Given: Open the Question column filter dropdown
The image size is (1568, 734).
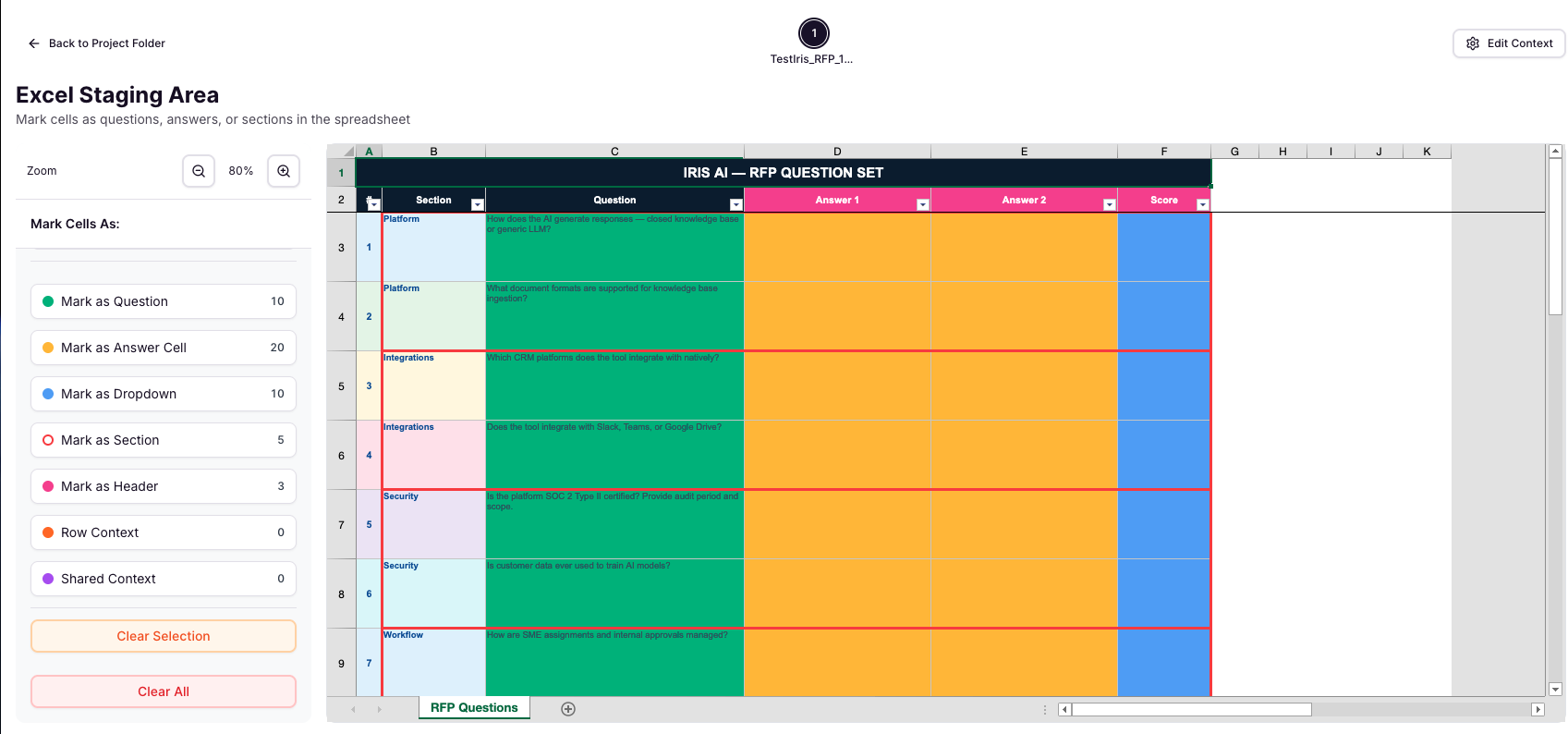Looking at the screenshot, I should click(736, 205).
